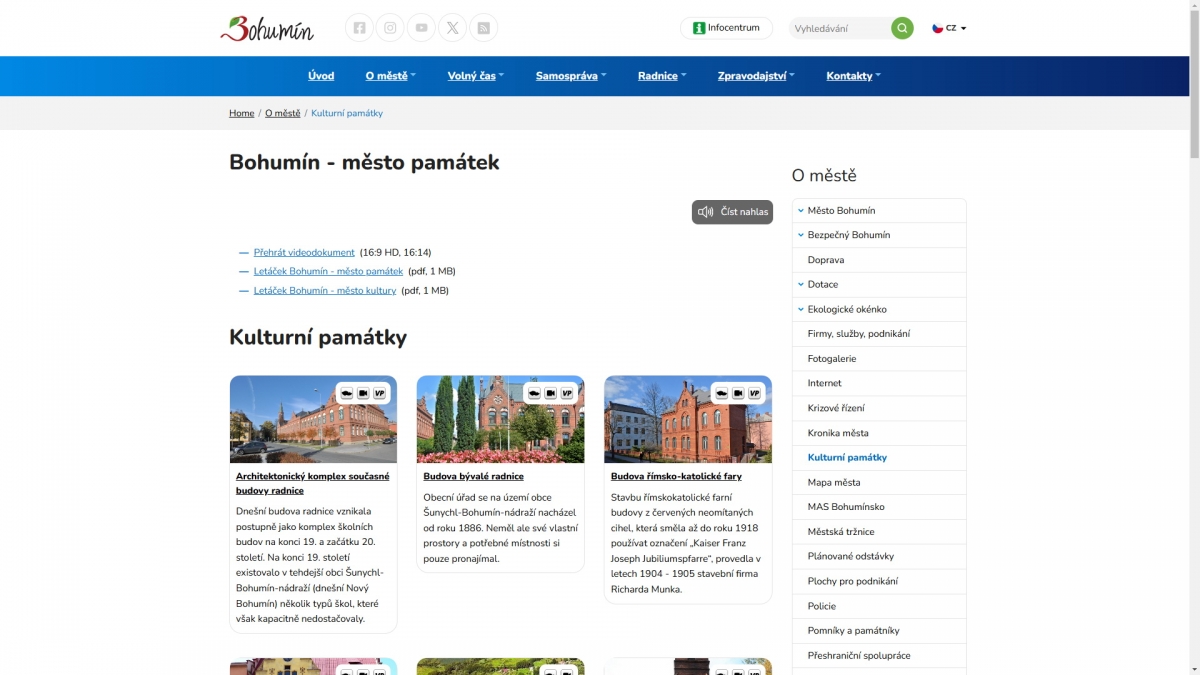Select Firmy, služby, podnikání in the sidebar
1200x675 pixels.
[879, 334]
